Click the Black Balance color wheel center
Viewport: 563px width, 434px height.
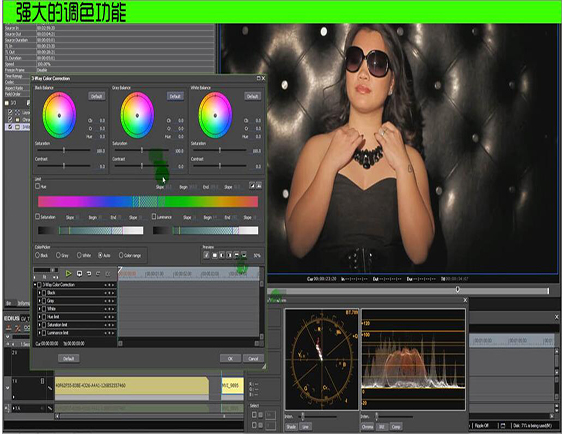59,115
